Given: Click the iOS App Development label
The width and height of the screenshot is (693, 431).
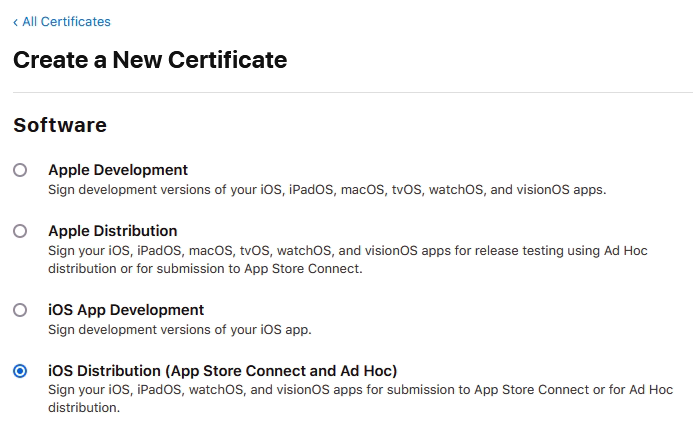Looking at the screenshot, I should click(x=126, y=310).
